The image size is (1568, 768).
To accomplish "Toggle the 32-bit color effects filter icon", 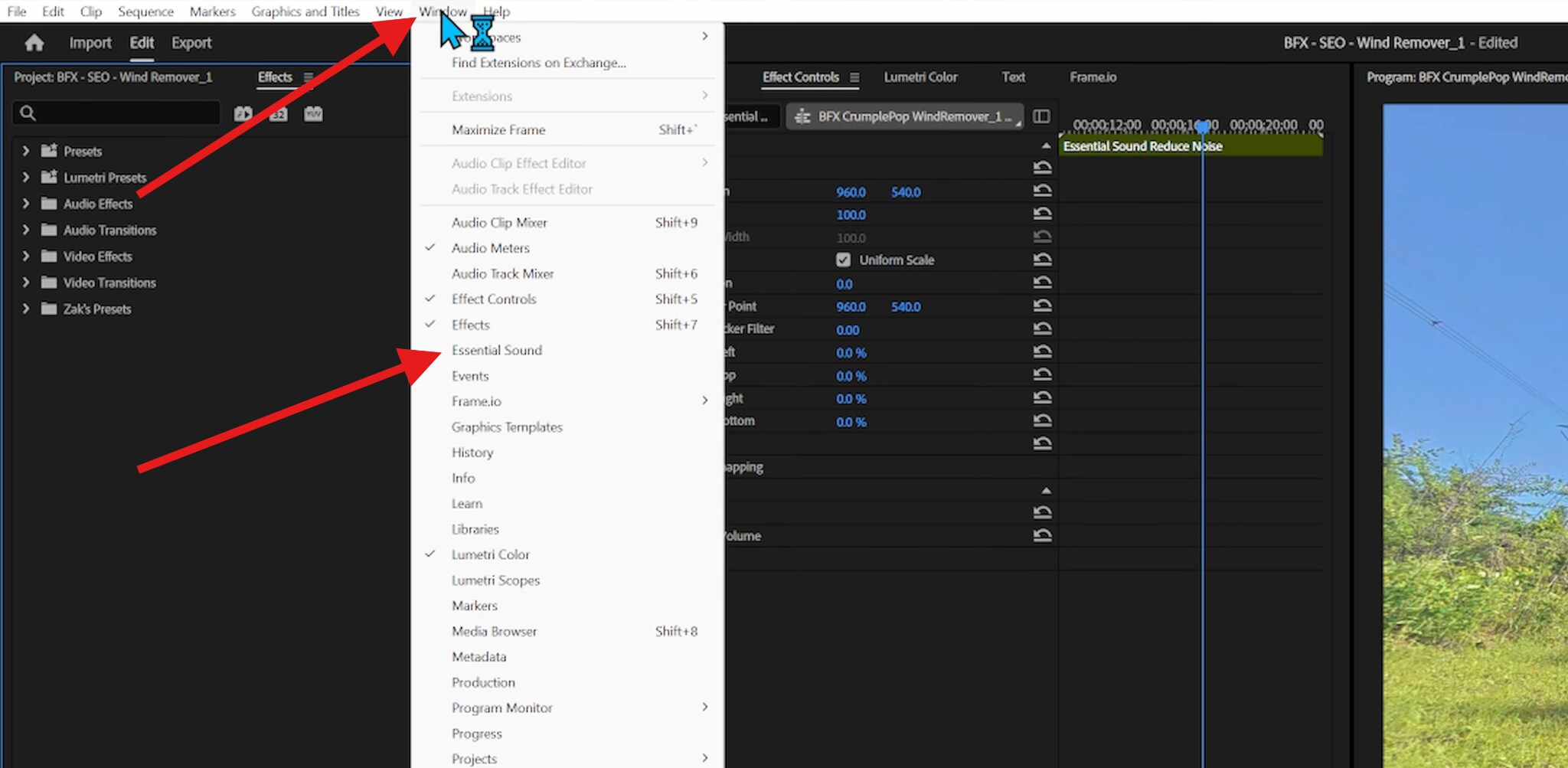I will [278, 113].
